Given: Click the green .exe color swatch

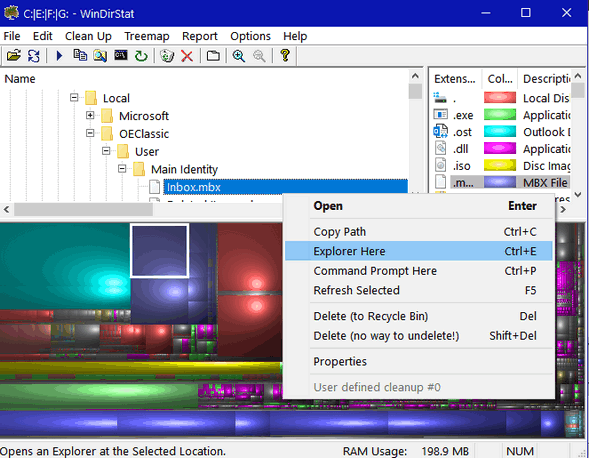Looking at the screenshot, I should [x=500, y=114].
